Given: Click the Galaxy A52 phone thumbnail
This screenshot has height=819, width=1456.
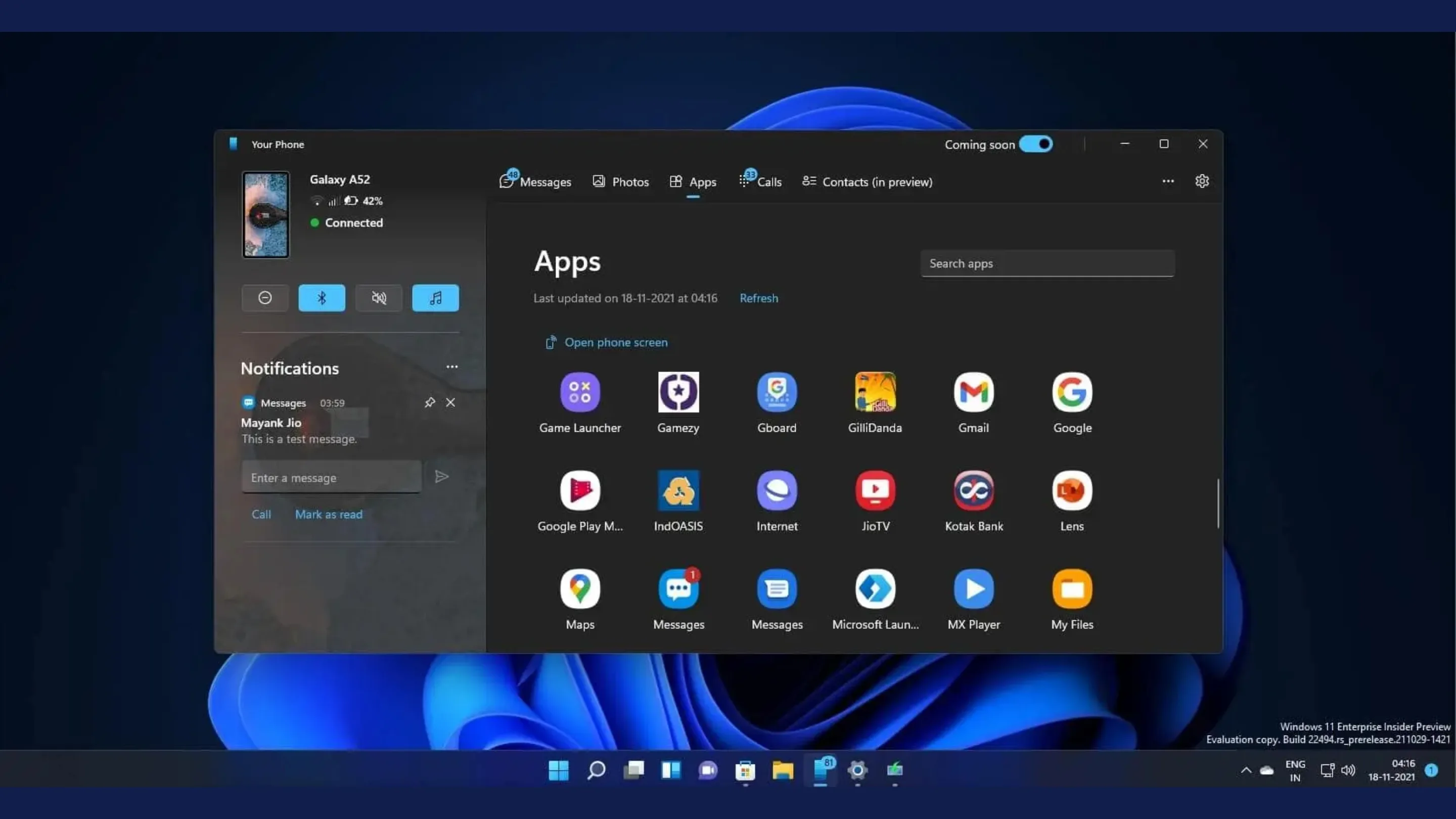Looking at the screenshot, I should 265,215.
